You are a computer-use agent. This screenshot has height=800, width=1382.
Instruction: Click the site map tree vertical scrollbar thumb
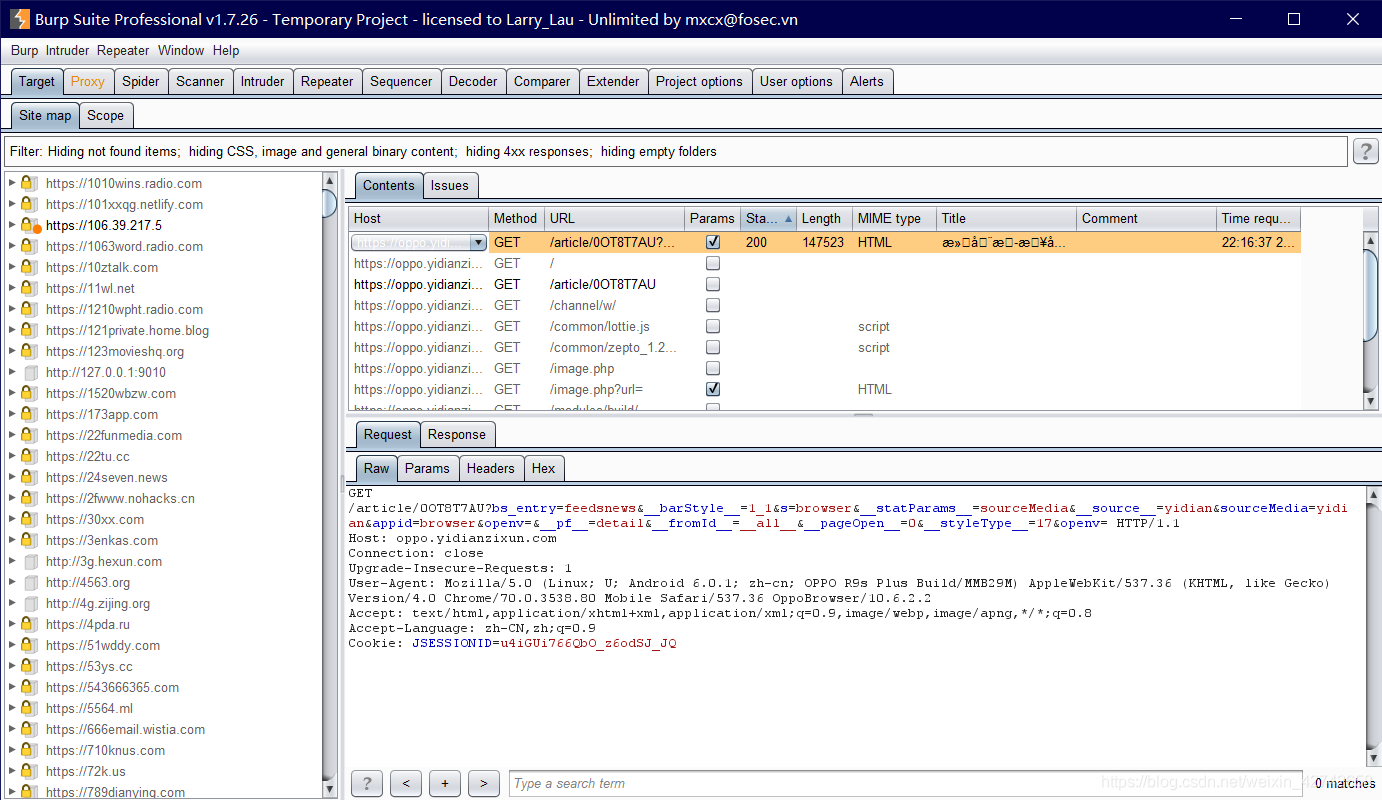tap(330, 203)
